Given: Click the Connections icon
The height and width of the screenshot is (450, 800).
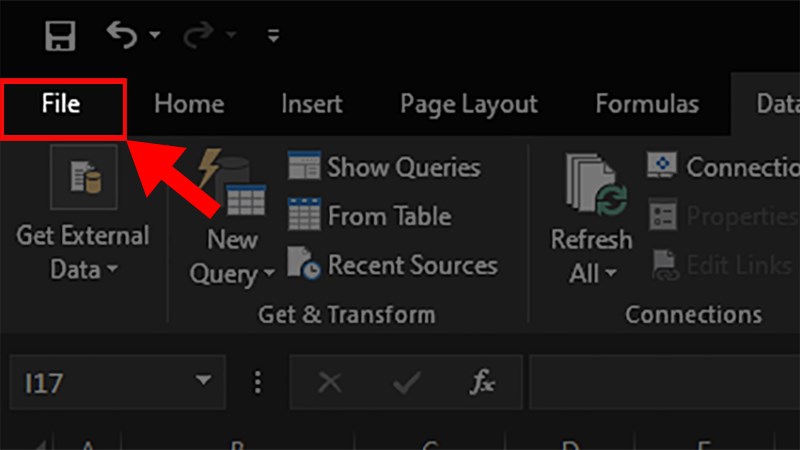Looking at the screenshot, I should [x=662, y=167].
